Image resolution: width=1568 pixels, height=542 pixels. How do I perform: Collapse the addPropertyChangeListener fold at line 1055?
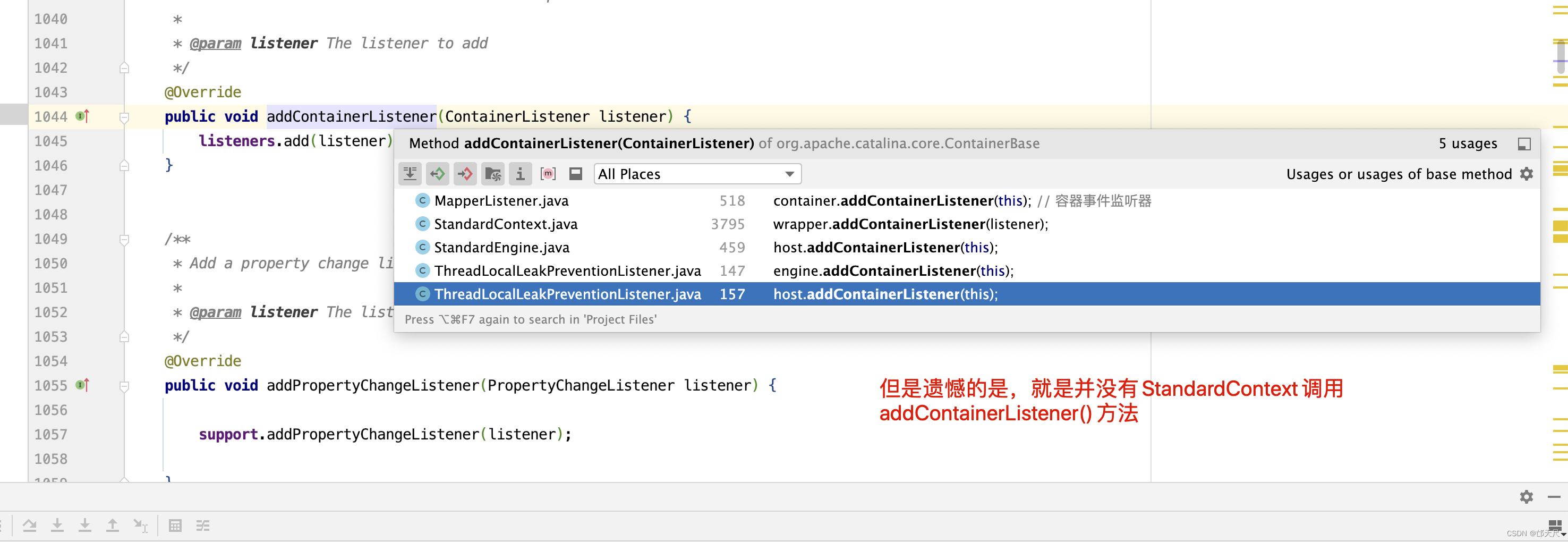click(124, 386)
